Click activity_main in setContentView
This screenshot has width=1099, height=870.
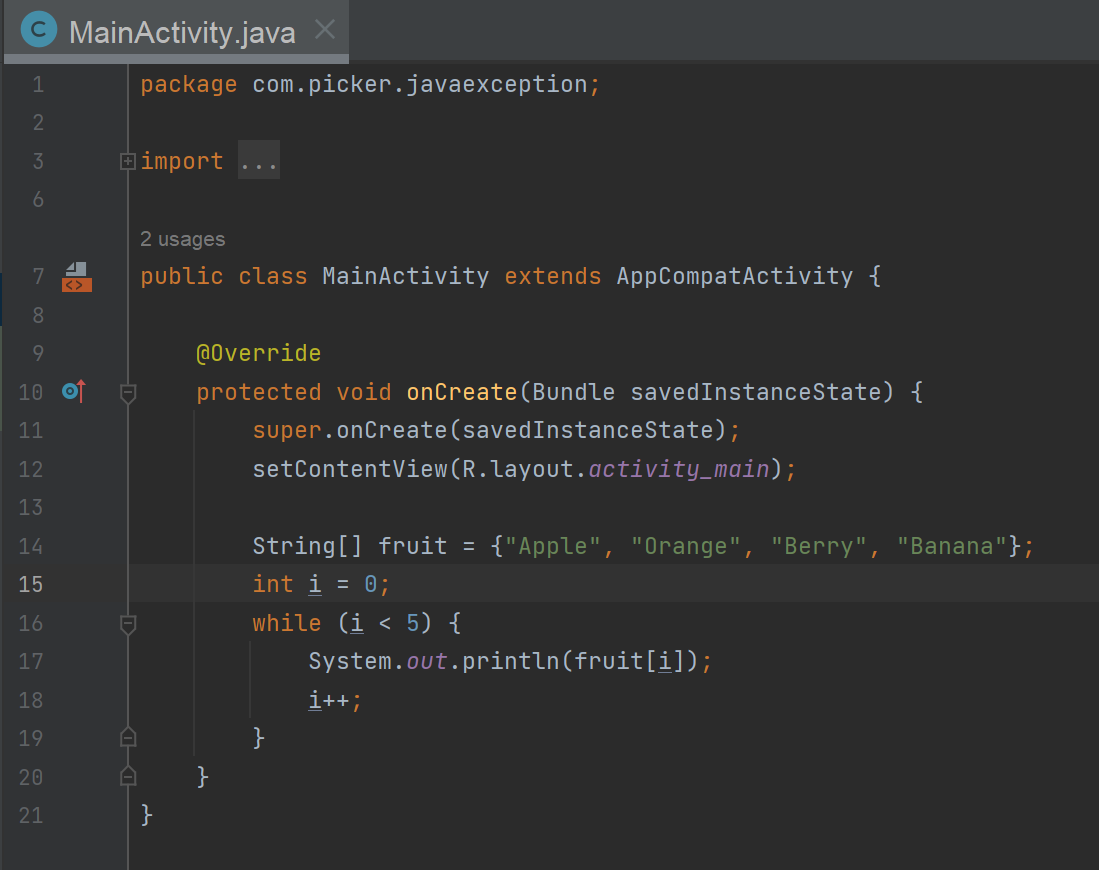click(x=679, y=468)
